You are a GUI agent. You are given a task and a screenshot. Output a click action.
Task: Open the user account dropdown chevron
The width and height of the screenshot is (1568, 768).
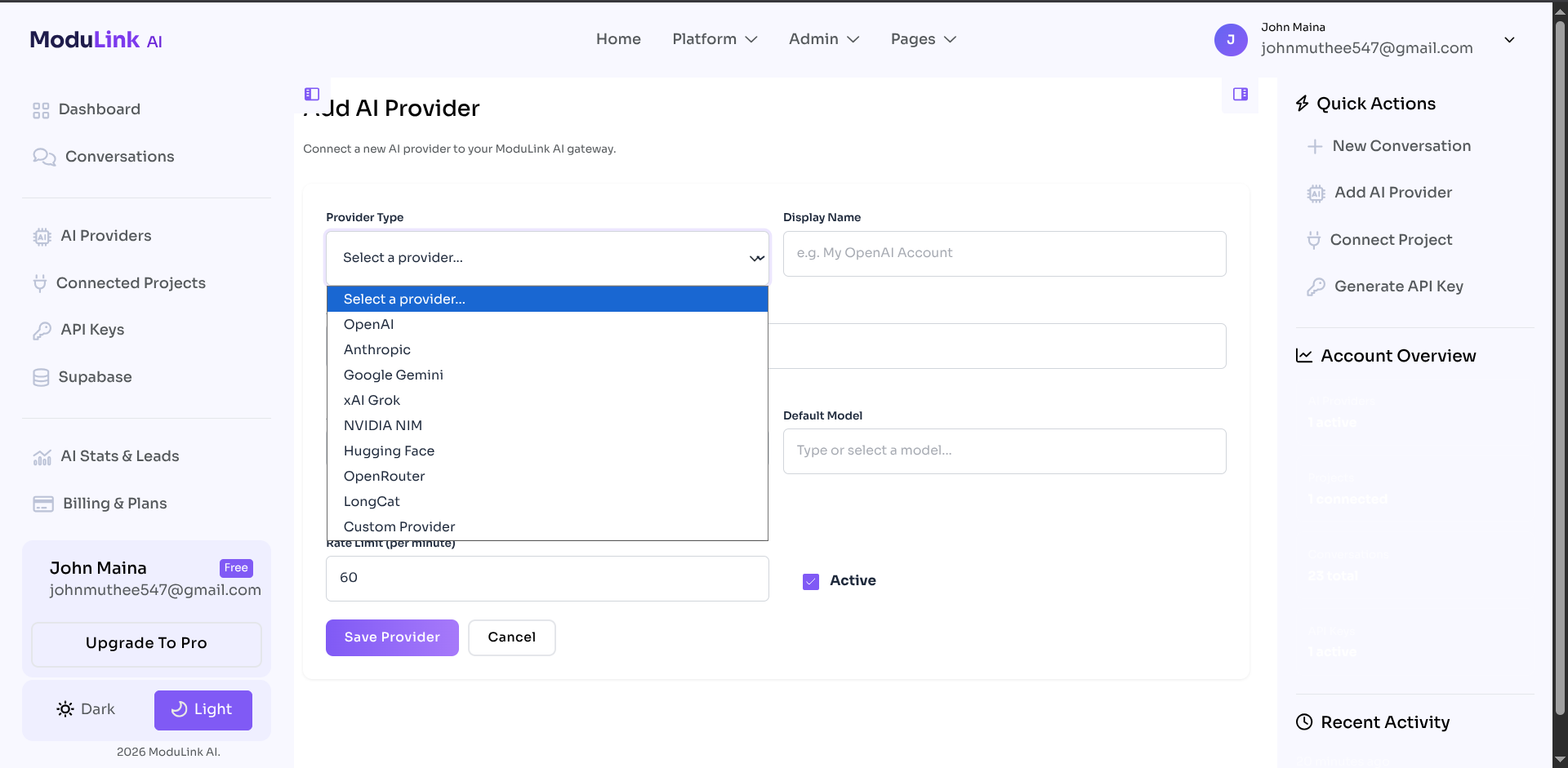click(x=1509, y=40)
